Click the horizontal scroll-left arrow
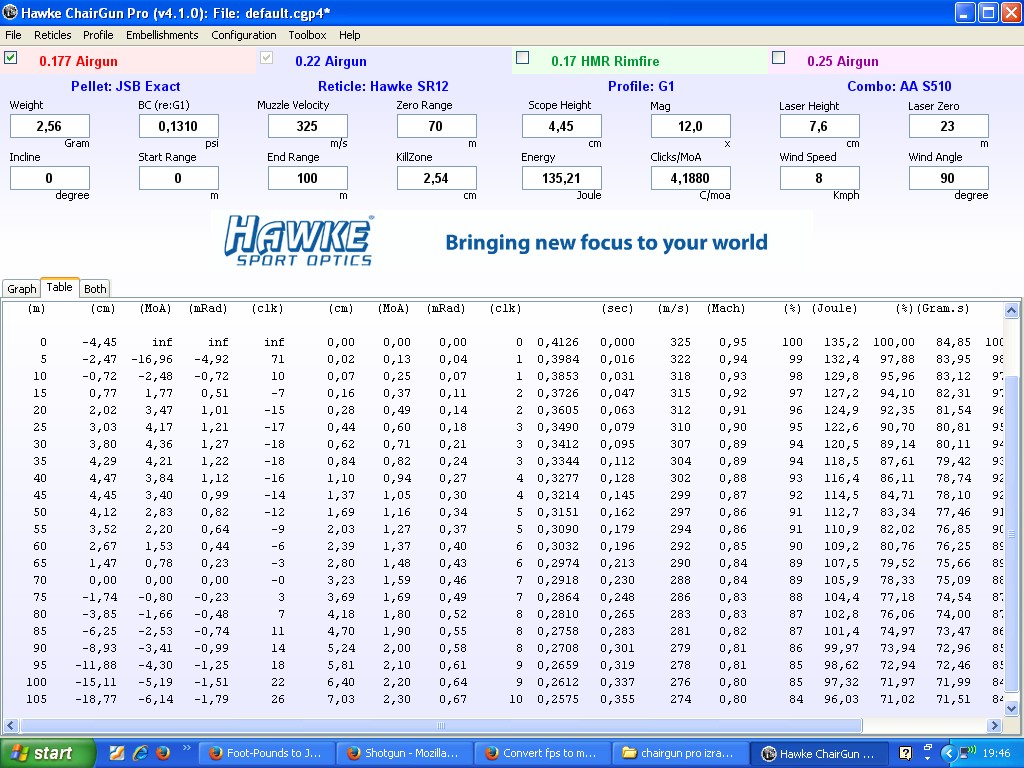Viewport: 1024px width, 768px height. [x=10, y=725]
